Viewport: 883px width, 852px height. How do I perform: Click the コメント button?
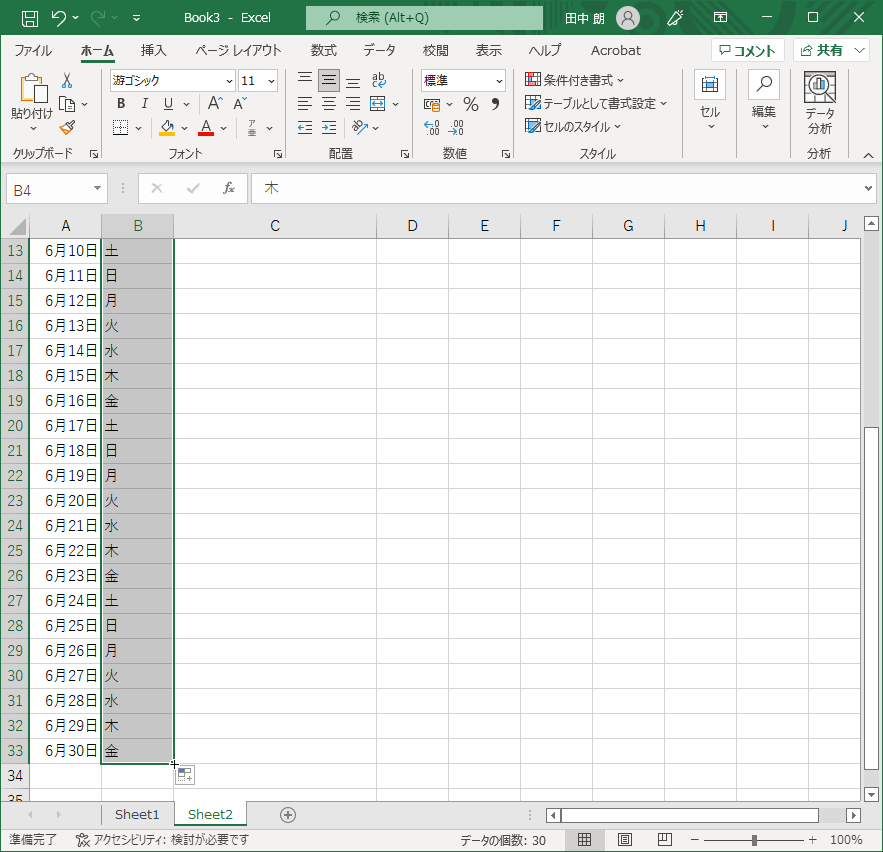click(x=747, y=51)
